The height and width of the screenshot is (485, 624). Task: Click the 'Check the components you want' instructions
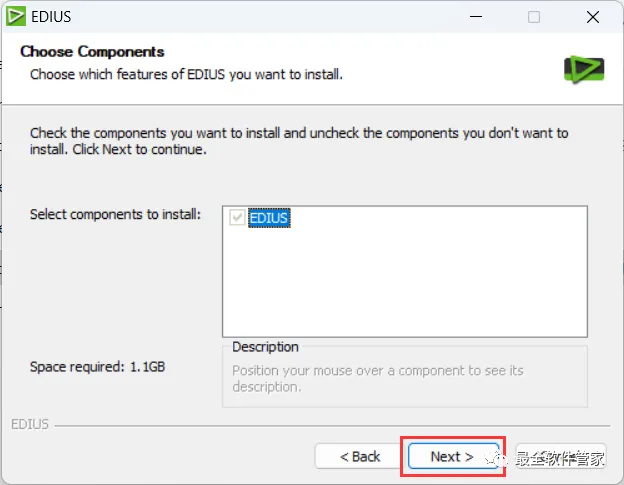299,141
